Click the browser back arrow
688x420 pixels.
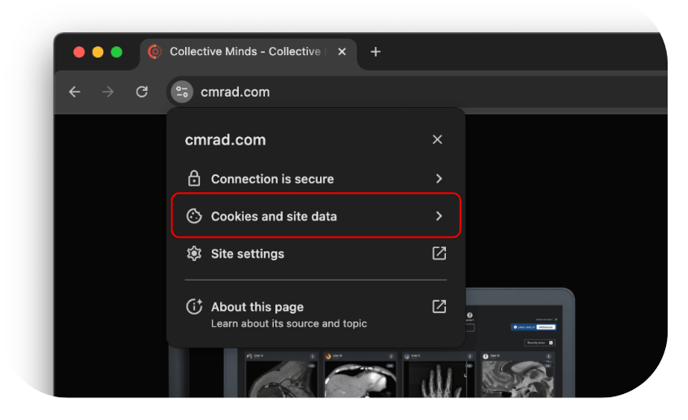click(75, 92)
